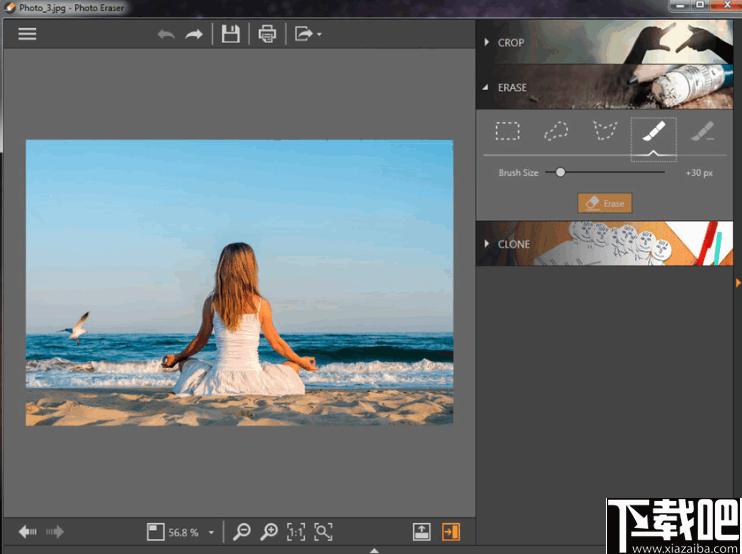The image size is (742, 554).
Task: Redo the last action
Action: point(194,35)
